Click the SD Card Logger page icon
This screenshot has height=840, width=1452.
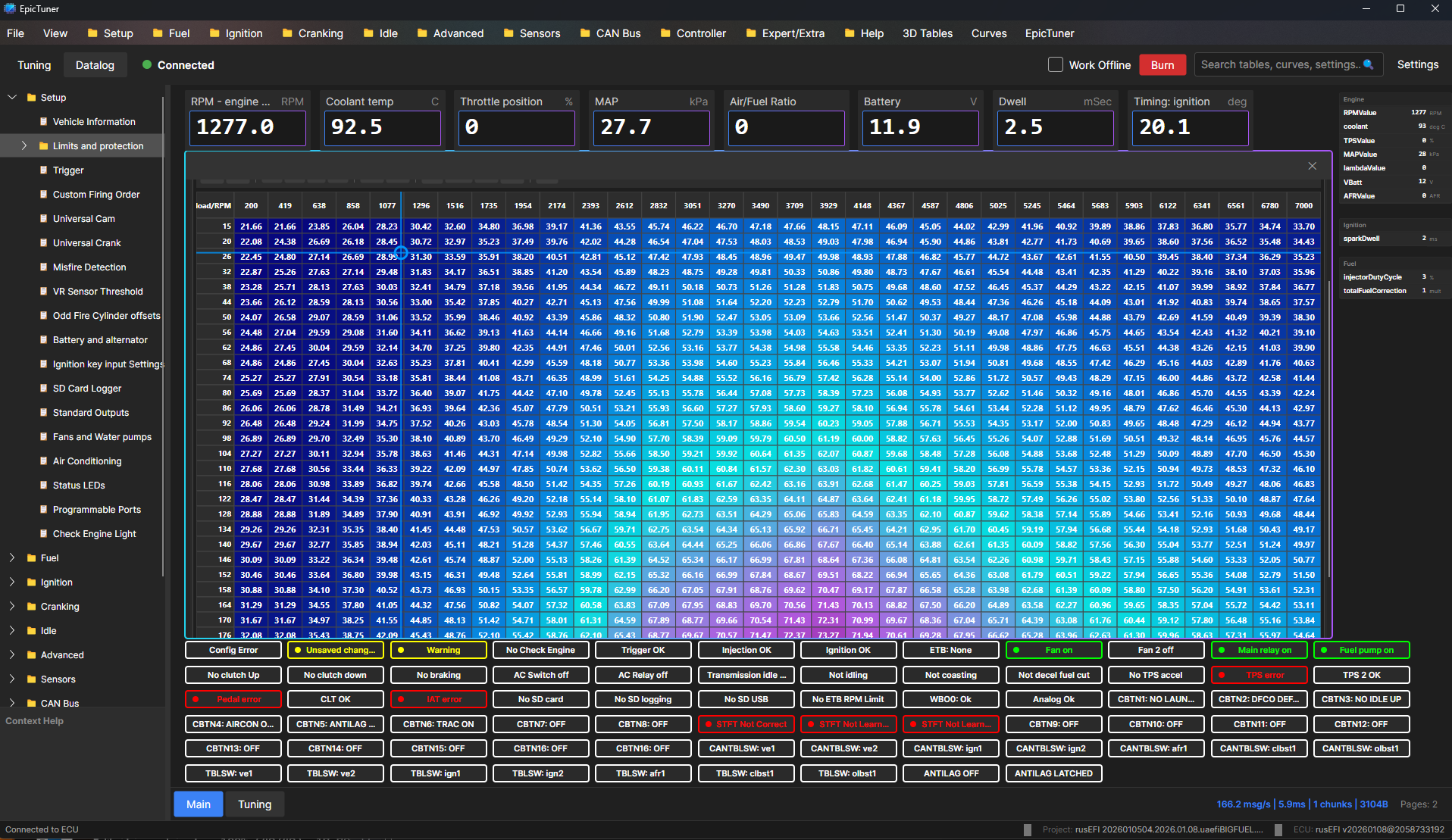[43, 389]
